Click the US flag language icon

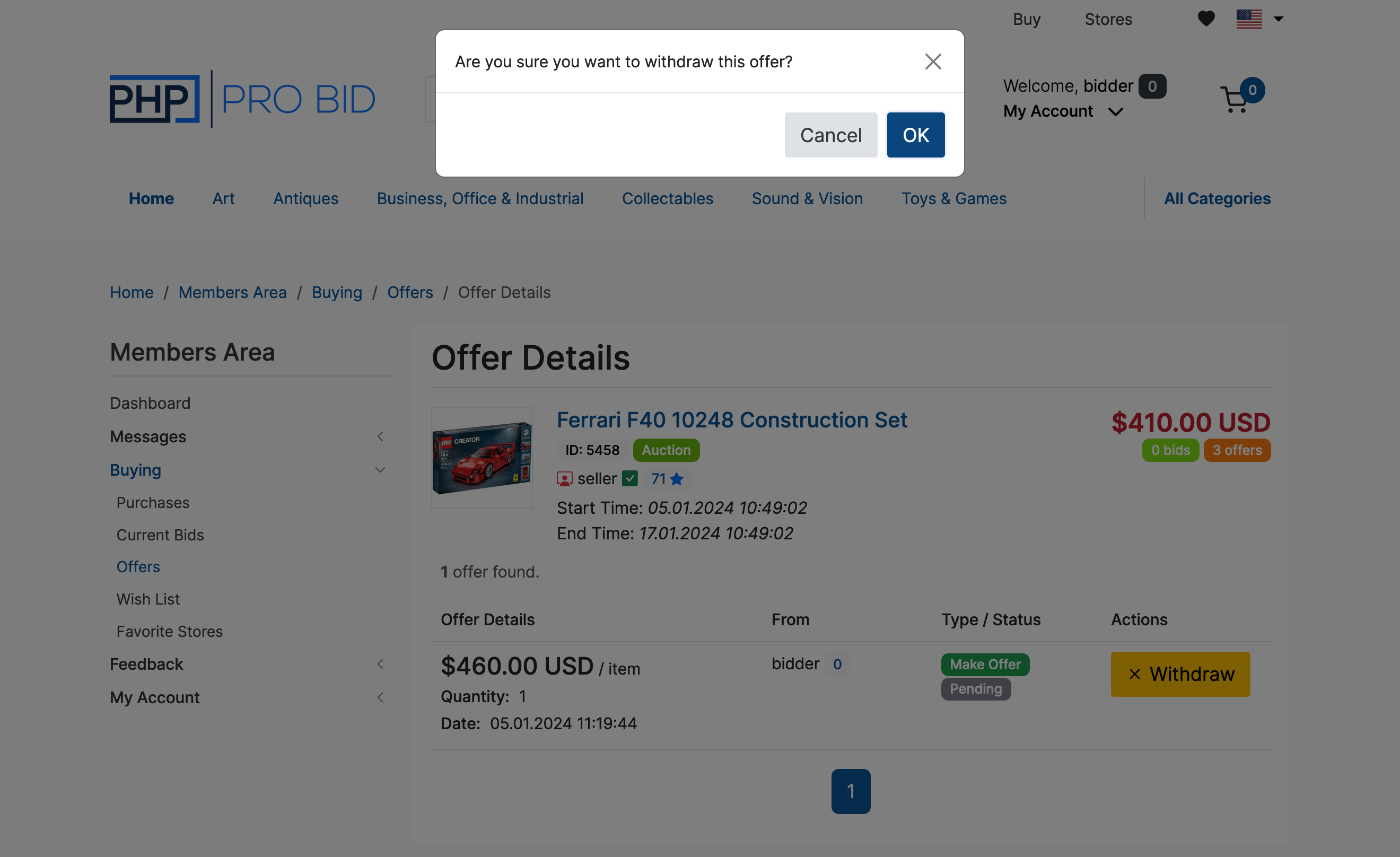tap(1249, 19)
